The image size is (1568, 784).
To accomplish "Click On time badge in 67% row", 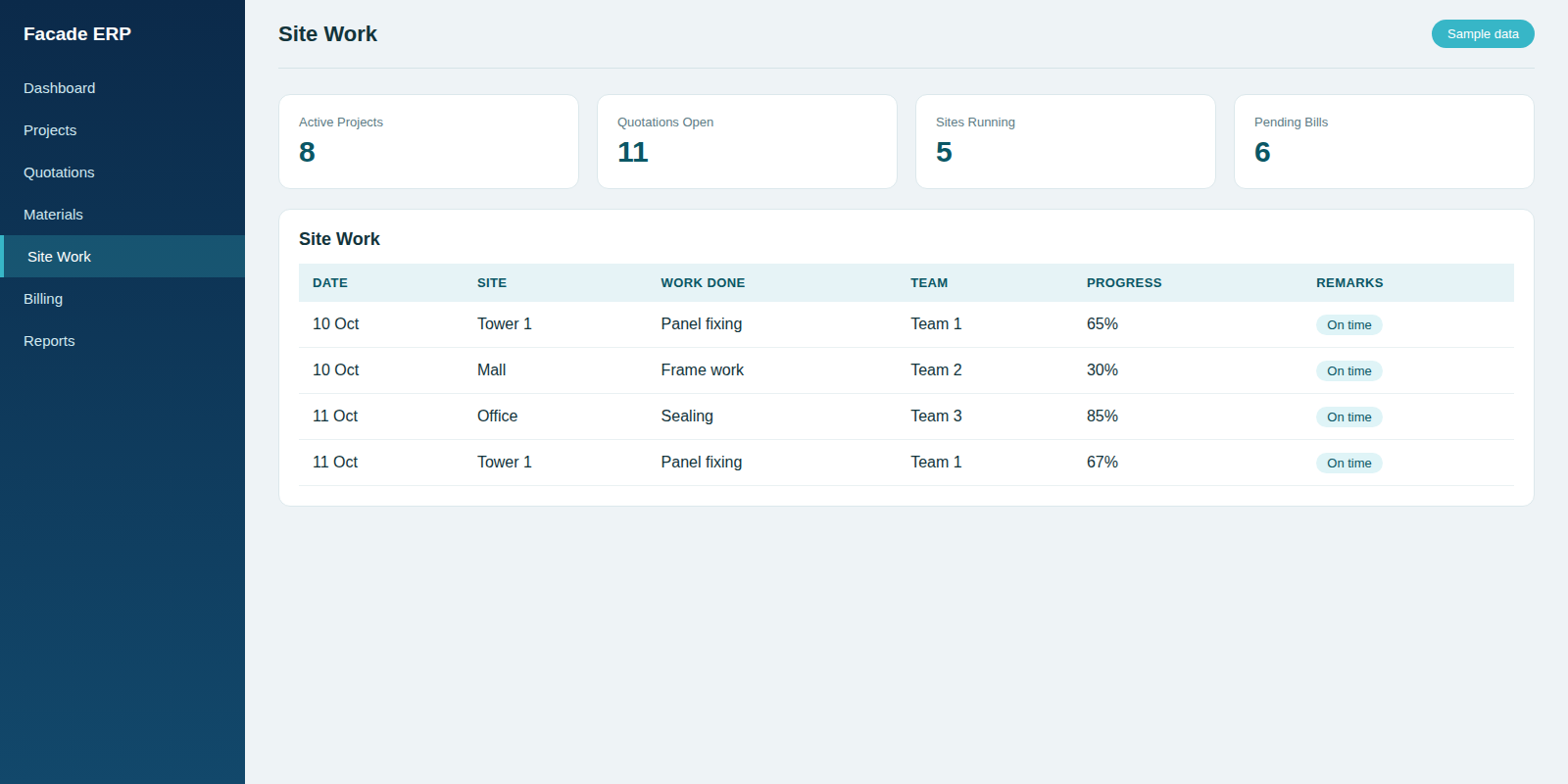I will click(x=1349, y=464).
